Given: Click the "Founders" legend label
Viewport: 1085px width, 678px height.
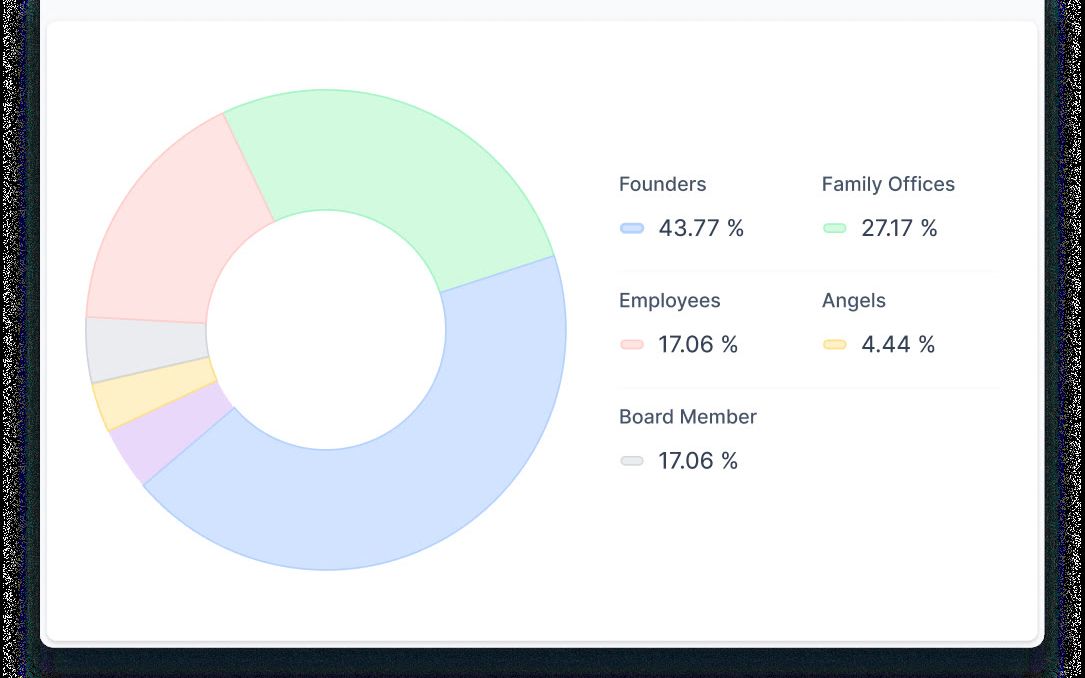Looking at the screenshot, I should pos(662,184).
